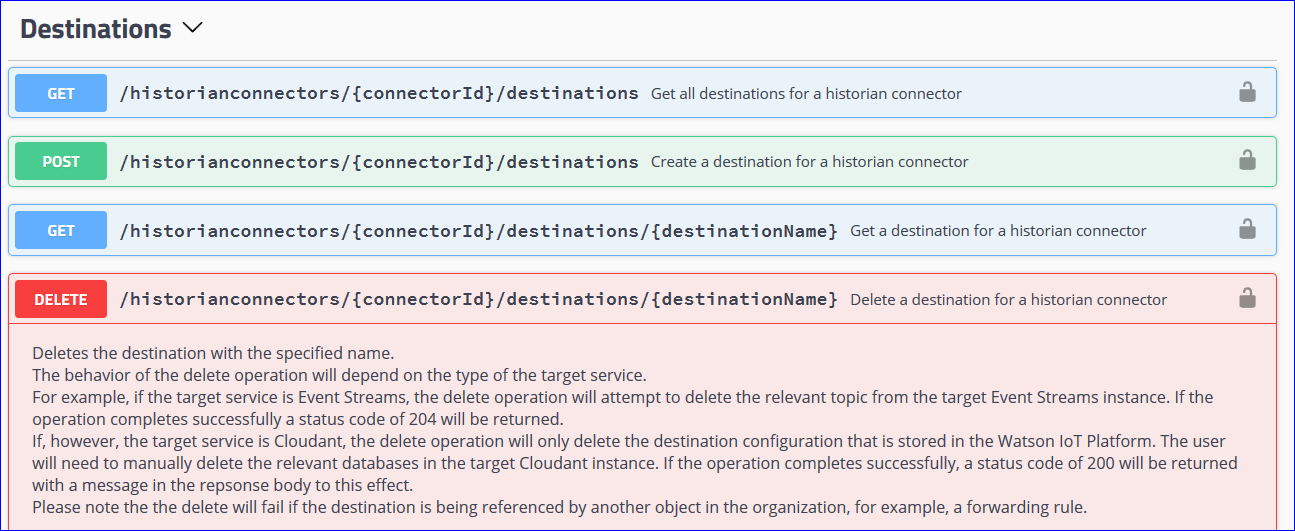Click line starting 'If, however, the target service is Cloudant'
Screen dimensions: 1295x531
(x=629, y=441)
